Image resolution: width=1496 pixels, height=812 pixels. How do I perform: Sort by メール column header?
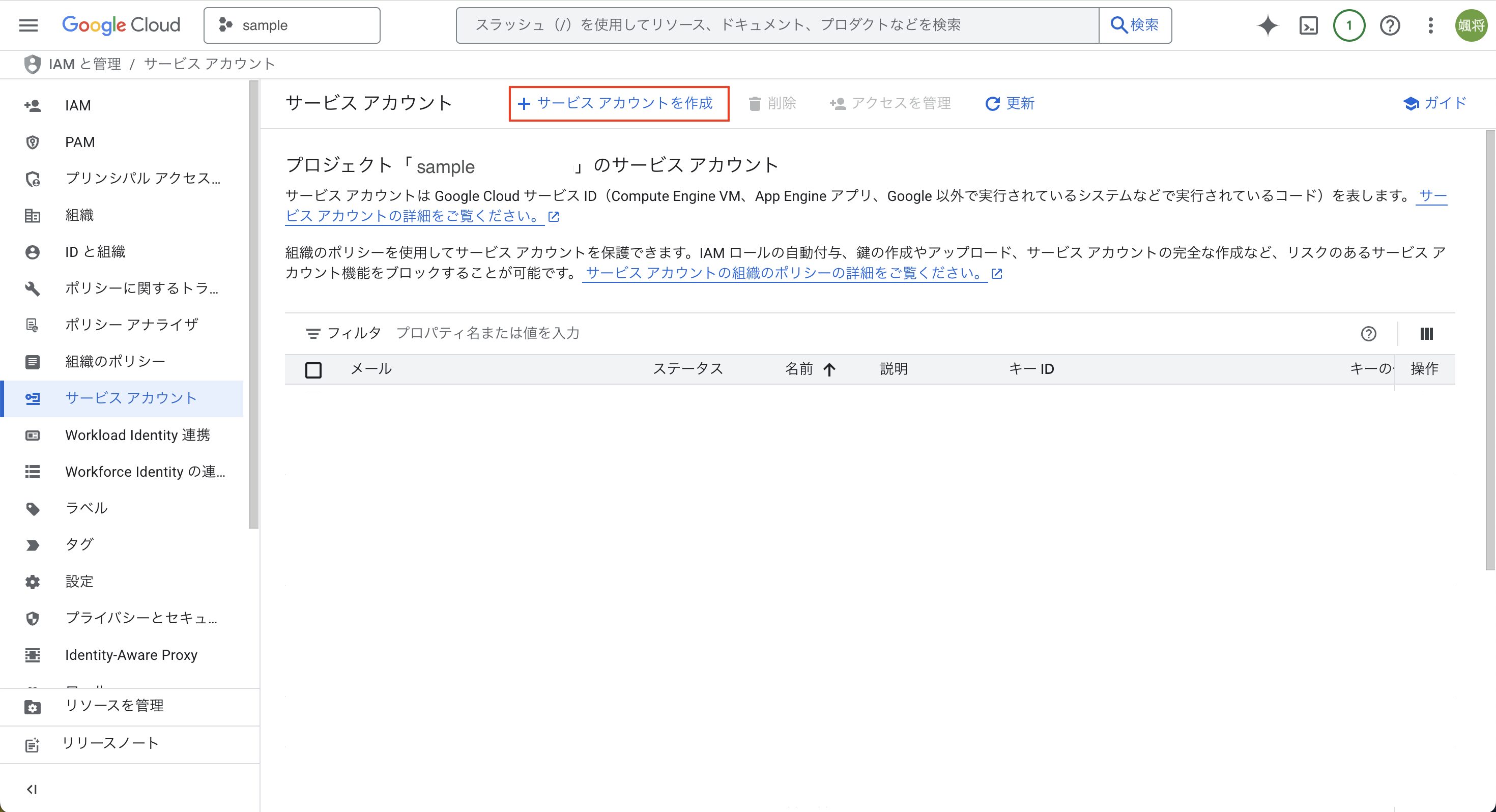click(371, 369)
